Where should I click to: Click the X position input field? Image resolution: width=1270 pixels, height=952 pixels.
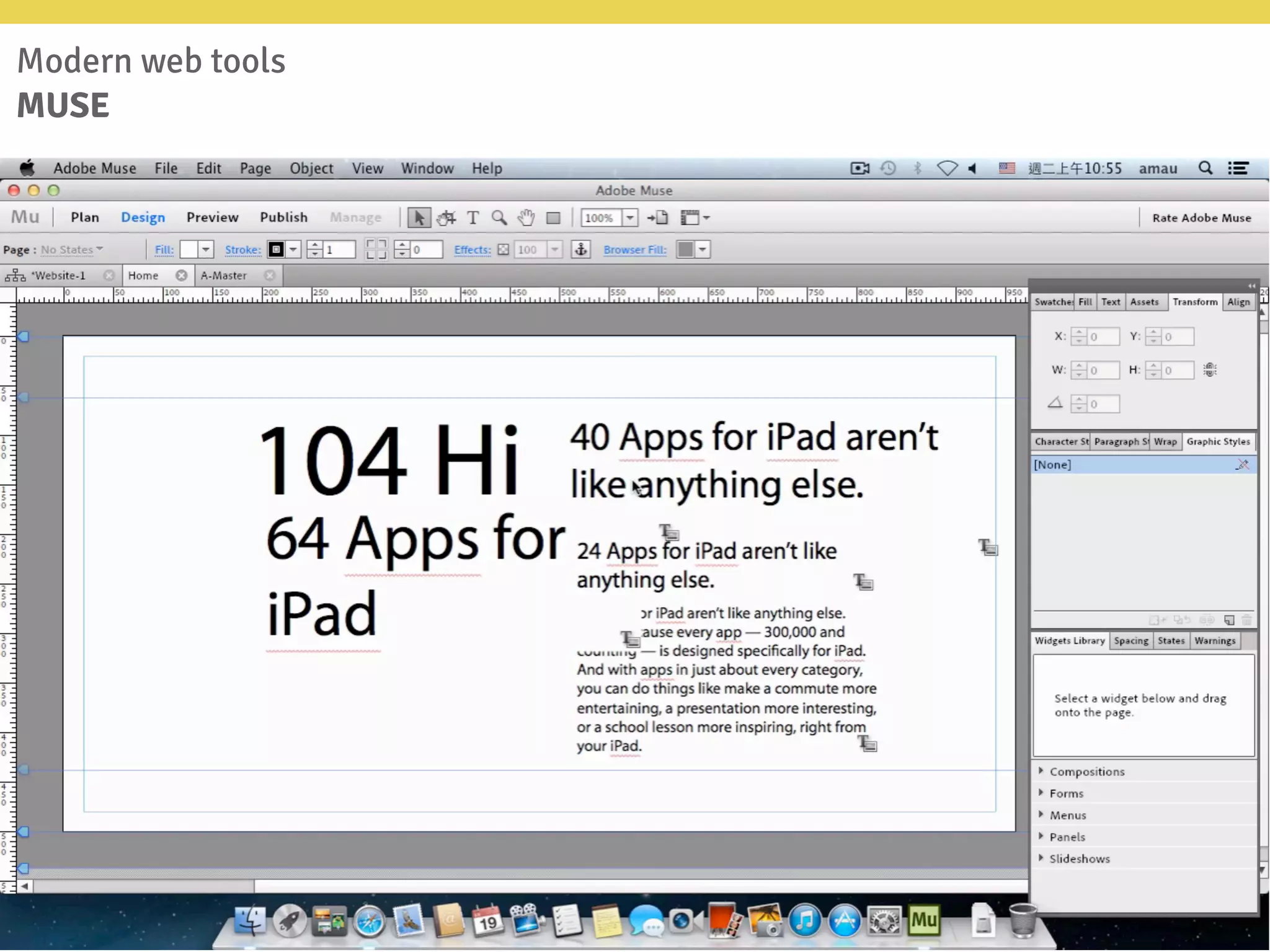1103,337
